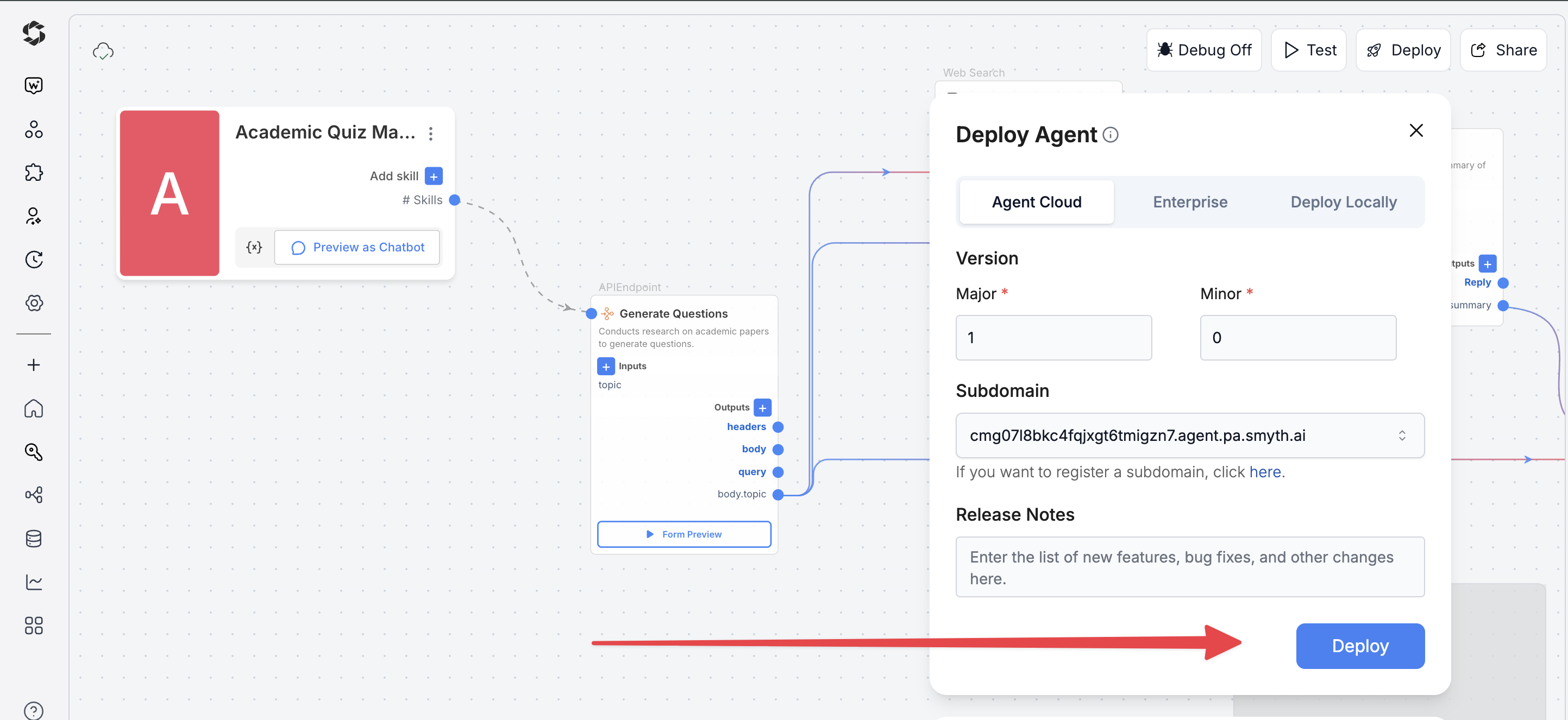The image size is (1568, 720).
Task: Click the blue Deploy button in dialog
Action: pyautogui.click(x=1360, y=646)
